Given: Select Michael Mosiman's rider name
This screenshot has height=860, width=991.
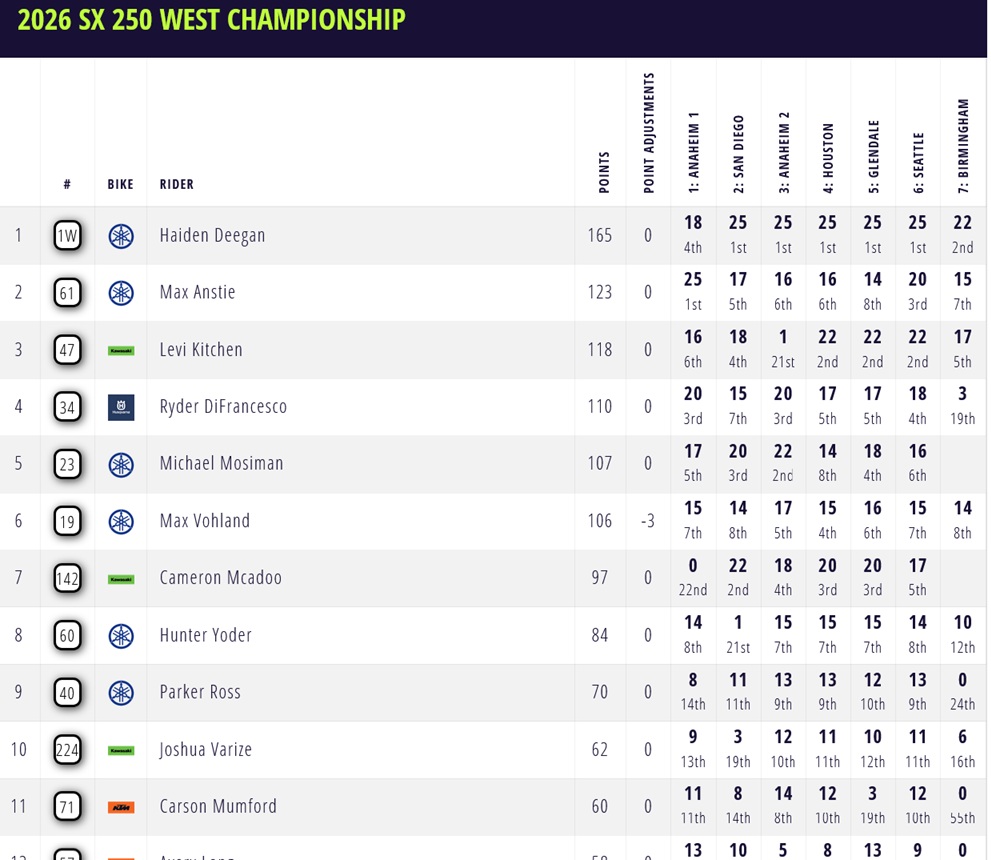Looking at the screenshot, I should (x=221, y=464).
